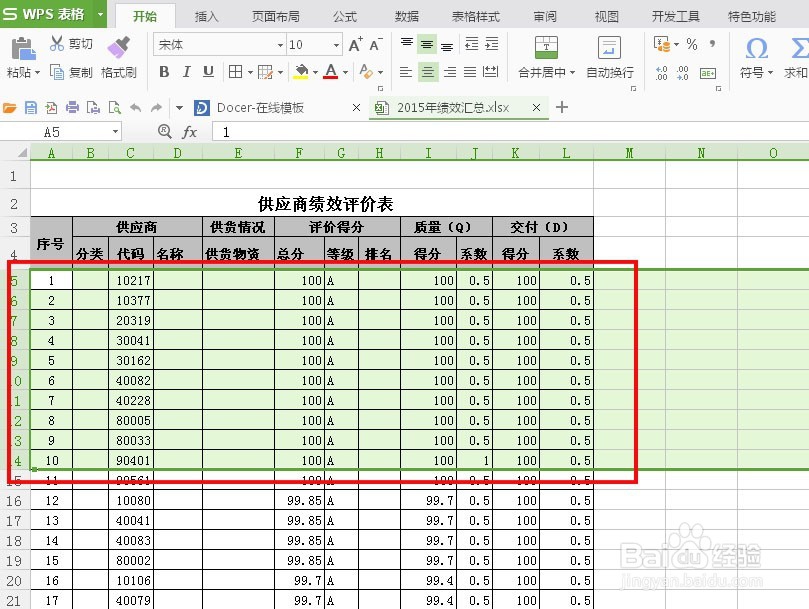Screen dimensions: 809x609
Task: Click the decrease indent icon
Action: pos(472,44)
